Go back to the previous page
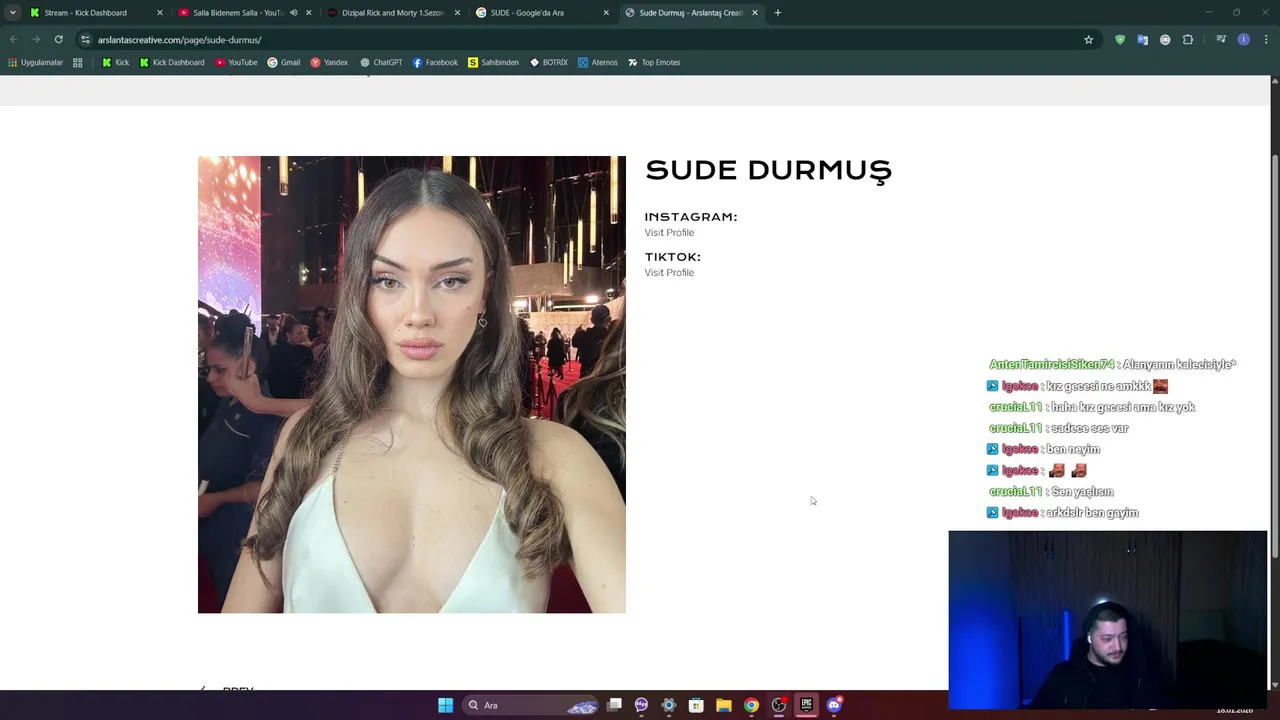 coord(13,40)
